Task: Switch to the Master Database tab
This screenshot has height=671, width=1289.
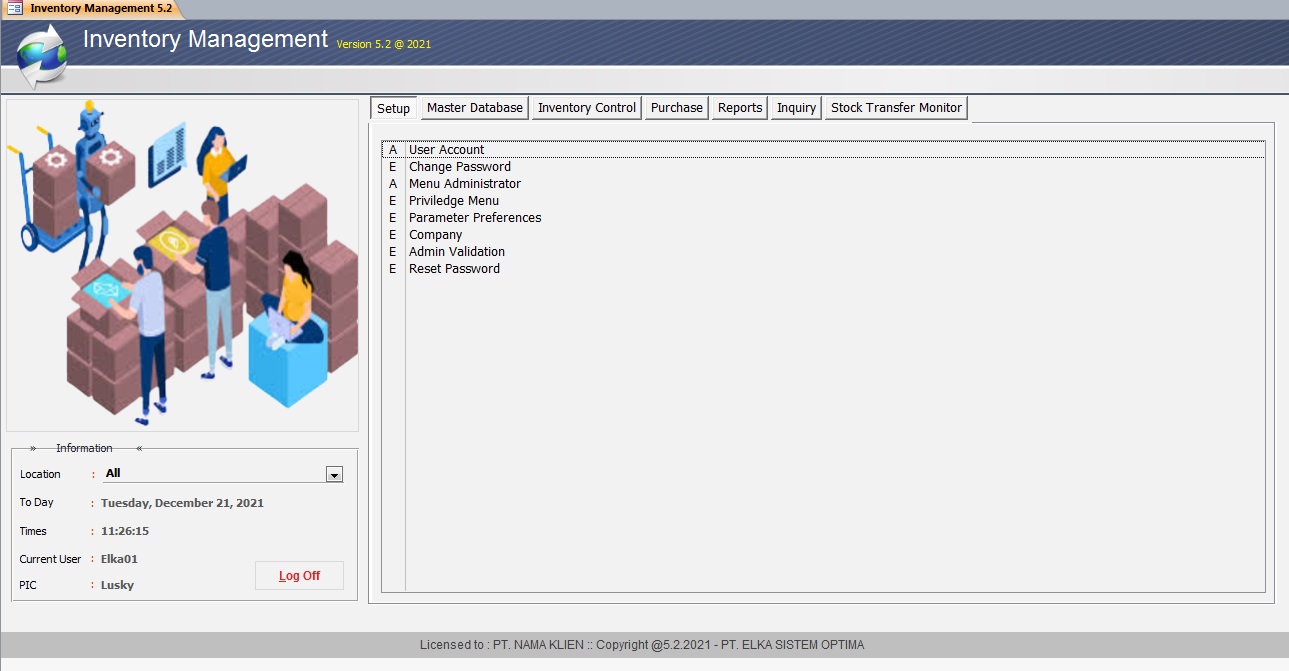Action: (x=474, y=108)
